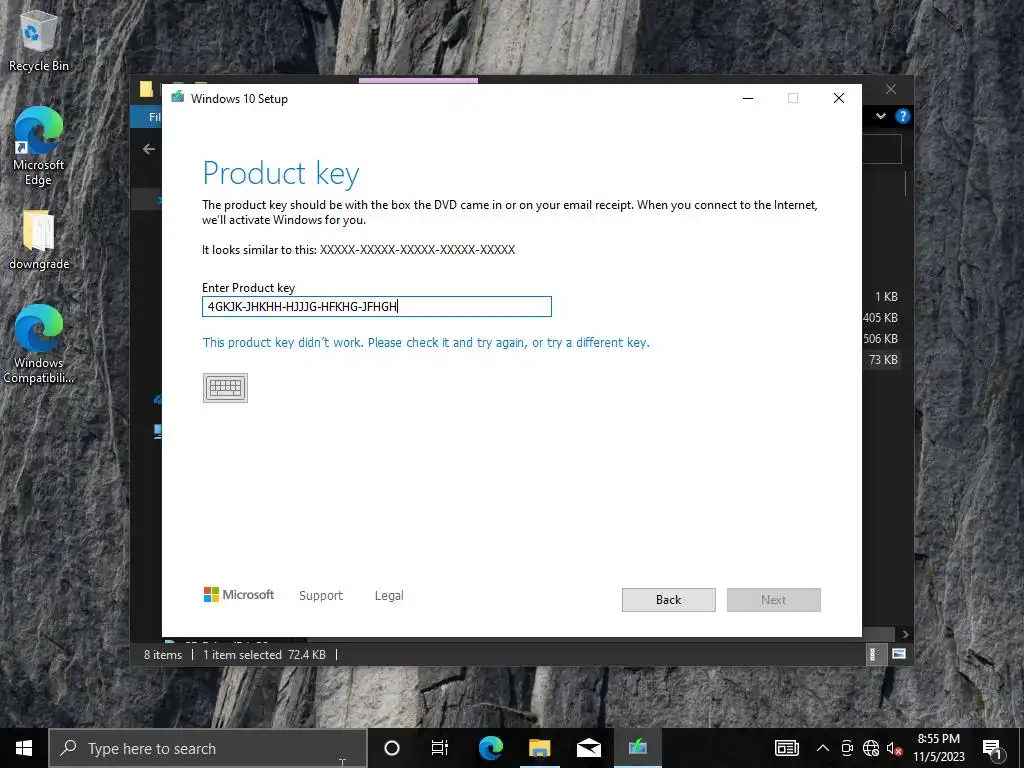Open the Support link

tap(321, 595)
